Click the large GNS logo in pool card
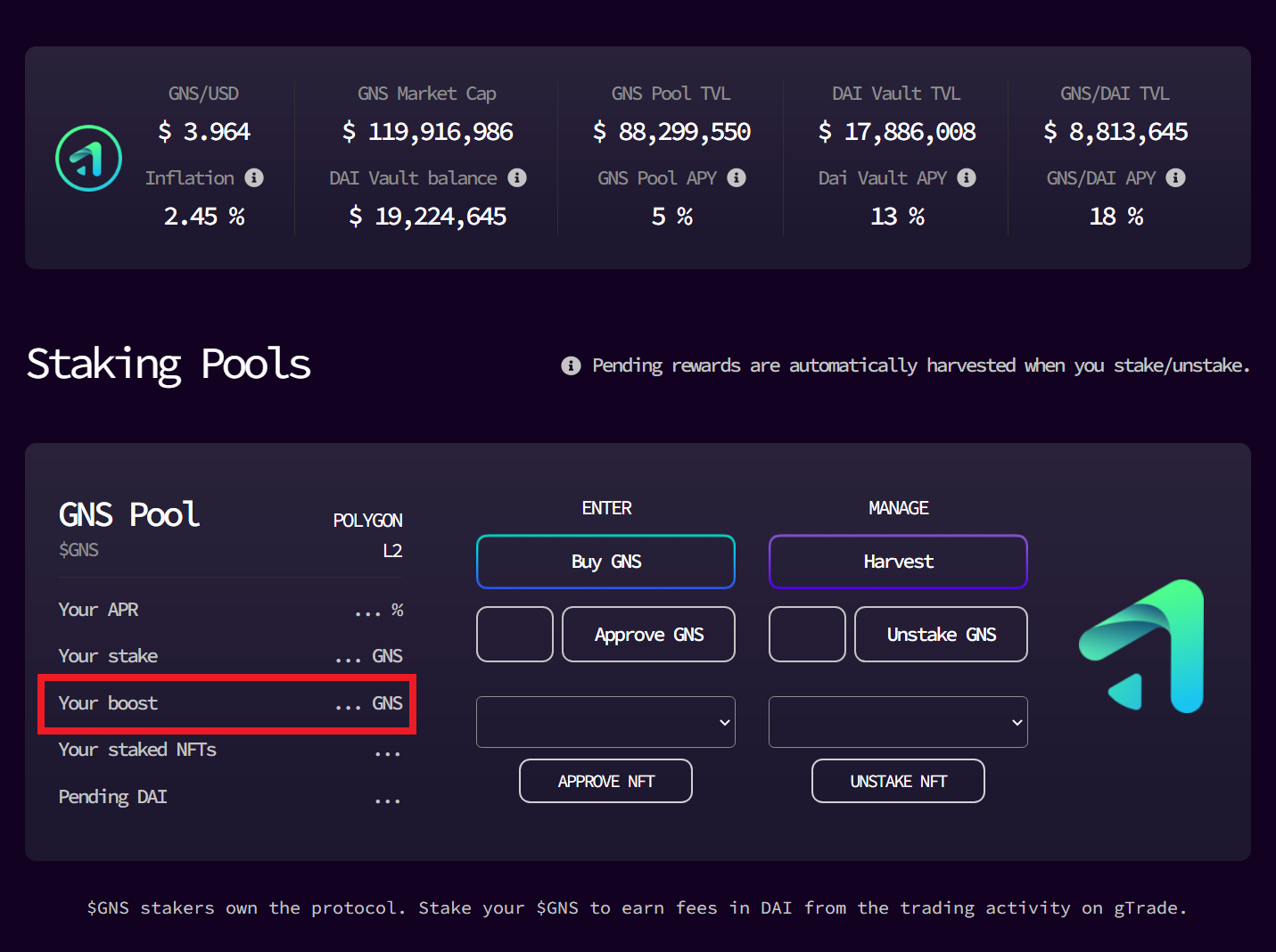 click(1142, 646)
